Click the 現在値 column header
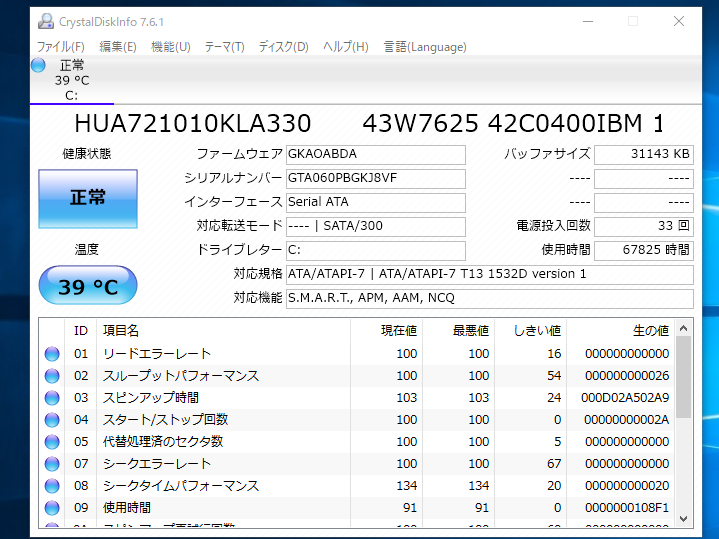 coord(387,331)
